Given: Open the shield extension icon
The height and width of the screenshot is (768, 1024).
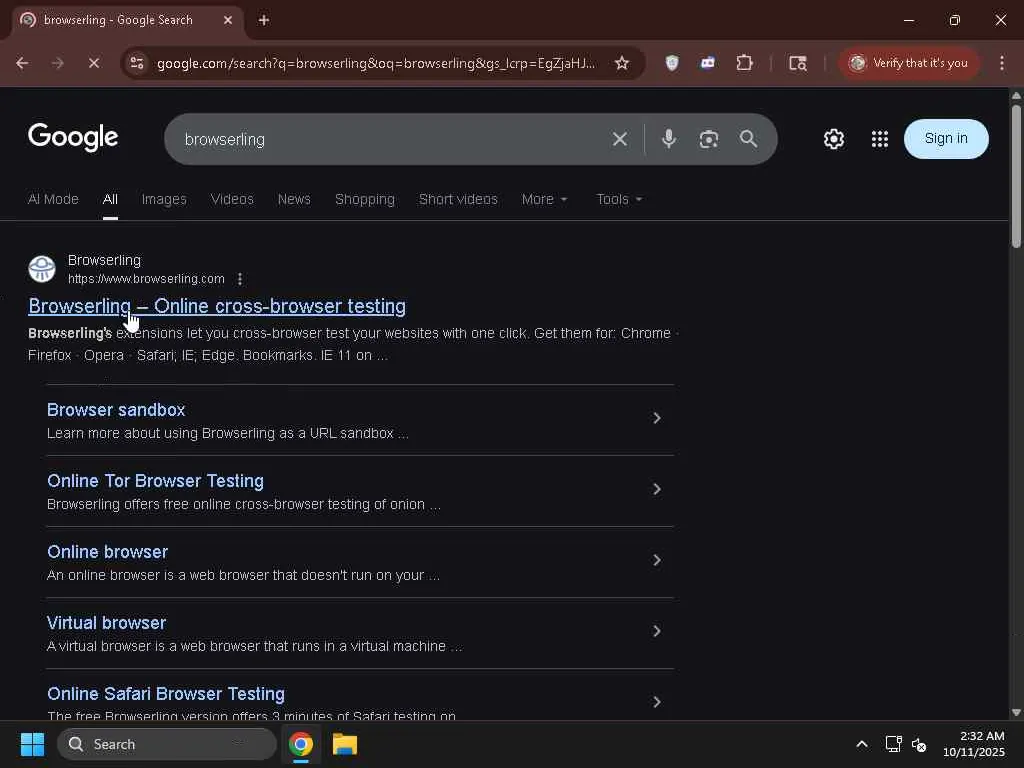Looking at the screenshot, I should pos(672,63).
